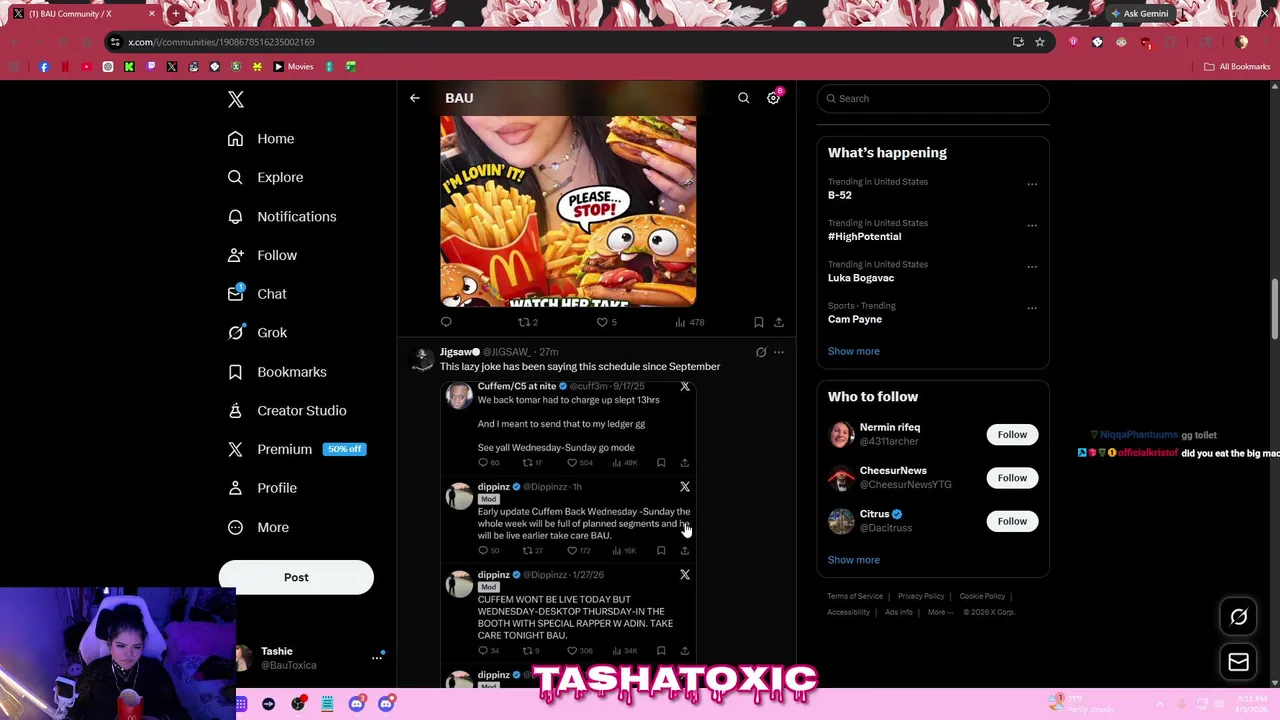Share the Cuffem/C5 at nite quoted tweet
This screenshot has width=1280, height=720.
click(x=685, y=463)
